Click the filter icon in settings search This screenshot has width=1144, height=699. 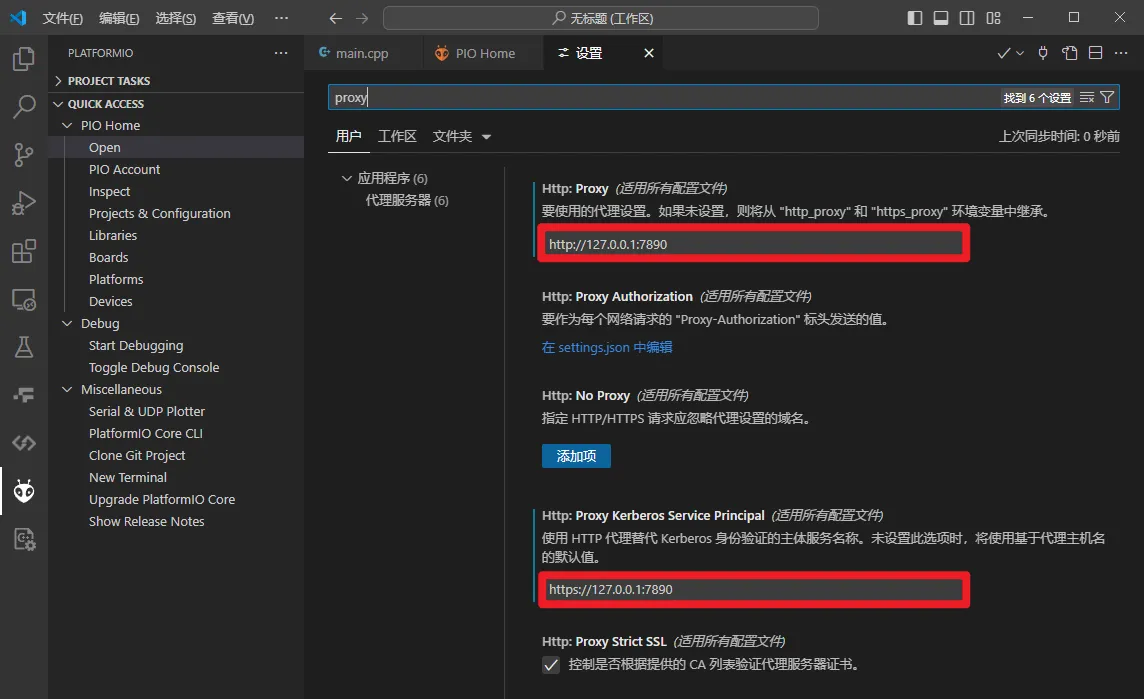point(1107,98)
